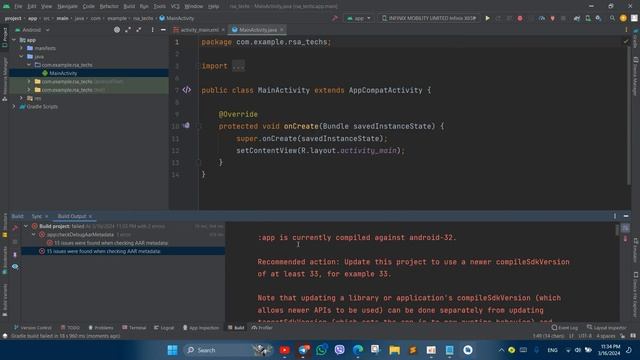Switch to the Sync tab in Build panel
Screen dimensions: 640x360
[x=37, y=216]
